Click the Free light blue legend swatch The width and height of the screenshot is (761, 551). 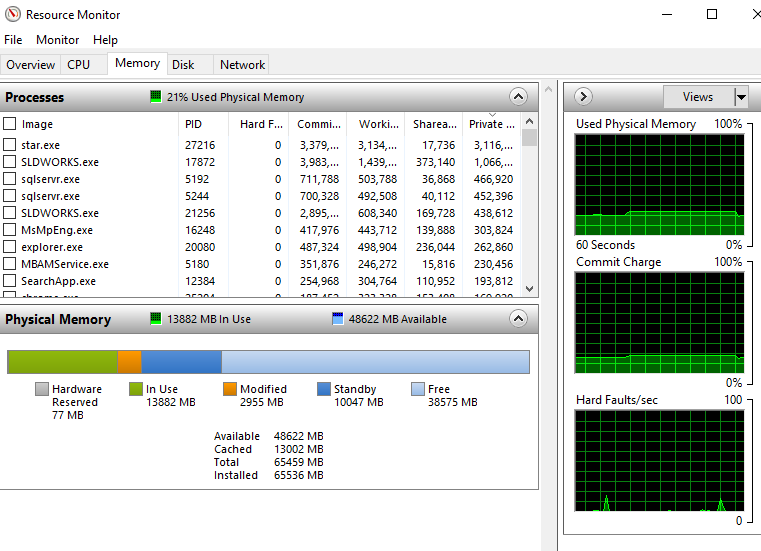[417, 389]
